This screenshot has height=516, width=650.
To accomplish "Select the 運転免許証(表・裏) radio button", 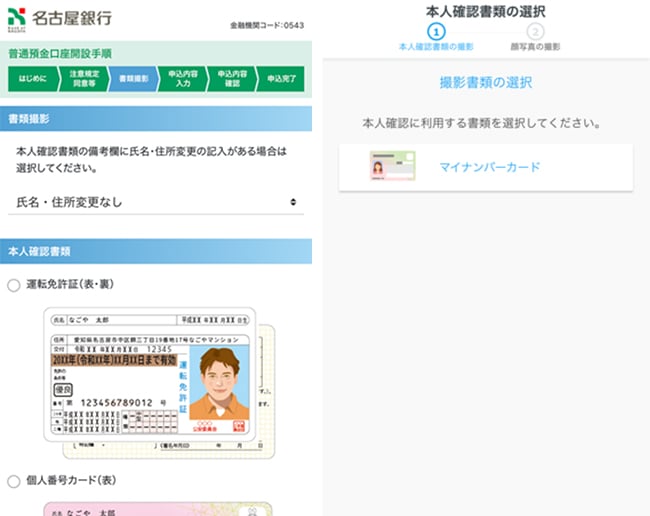I will tap(14, 285).
